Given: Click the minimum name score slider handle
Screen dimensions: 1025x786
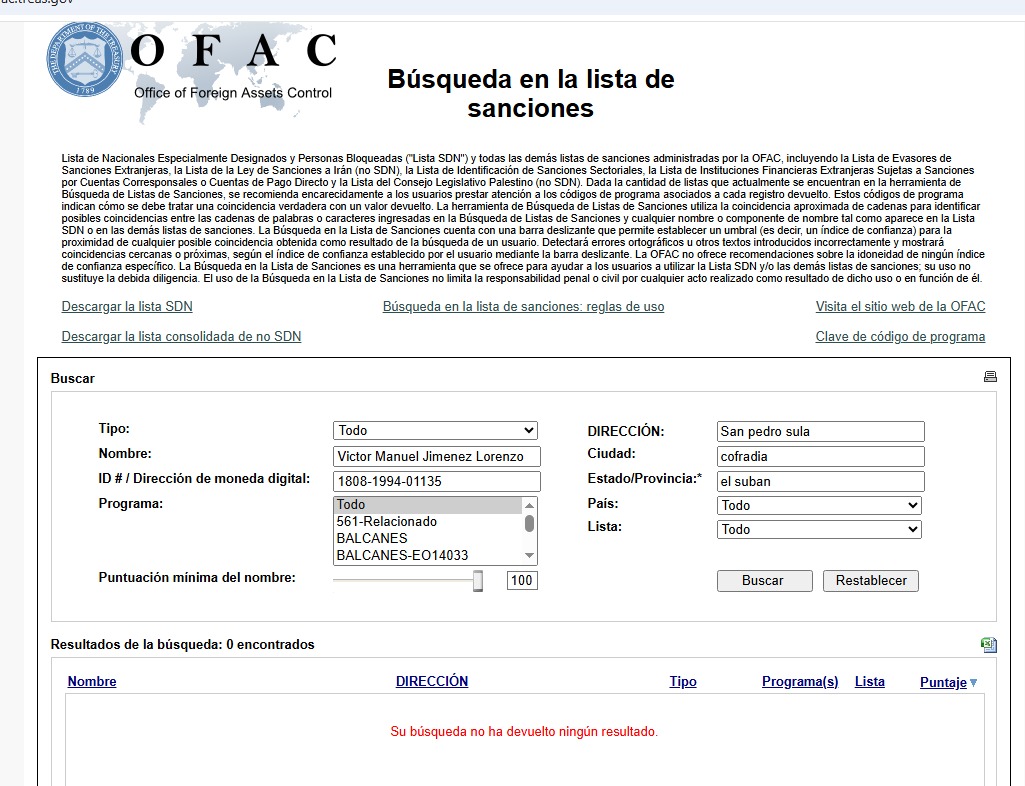Looking at the screenshot, I should click(478, 580).
